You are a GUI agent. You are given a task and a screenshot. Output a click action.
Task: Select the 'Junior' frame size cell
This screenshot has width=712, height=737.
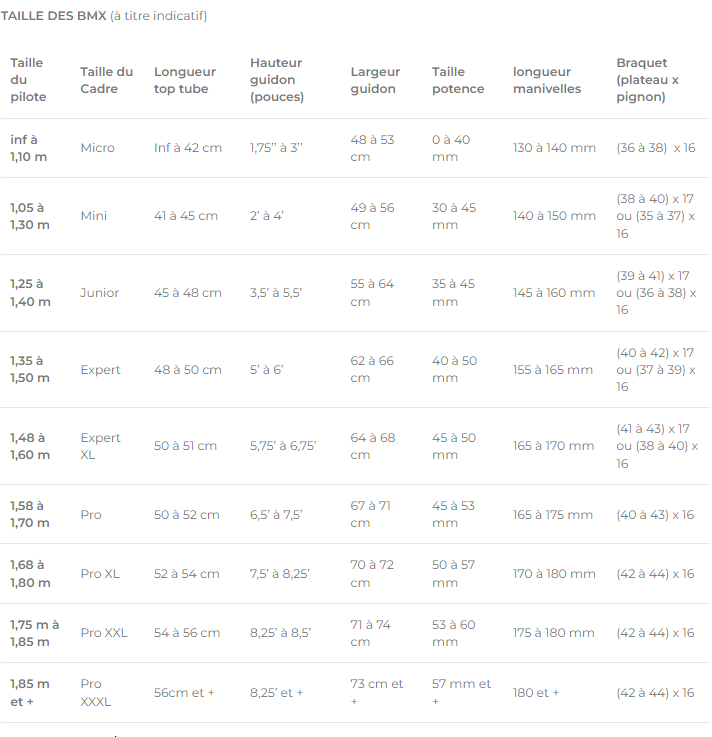tap(99, 293)
